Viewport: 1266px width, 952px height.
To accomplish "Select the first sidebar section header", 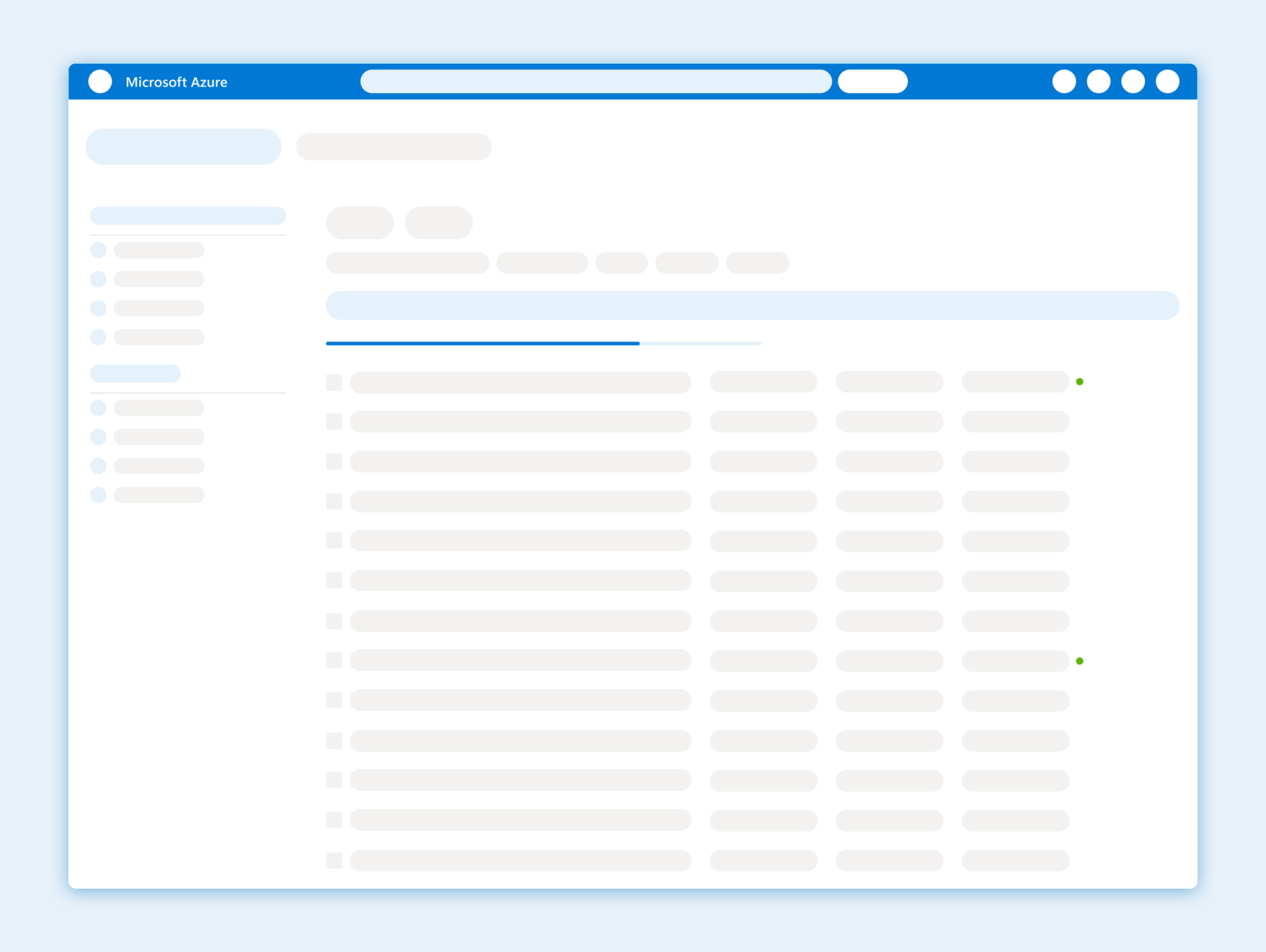I will point(188,216).
